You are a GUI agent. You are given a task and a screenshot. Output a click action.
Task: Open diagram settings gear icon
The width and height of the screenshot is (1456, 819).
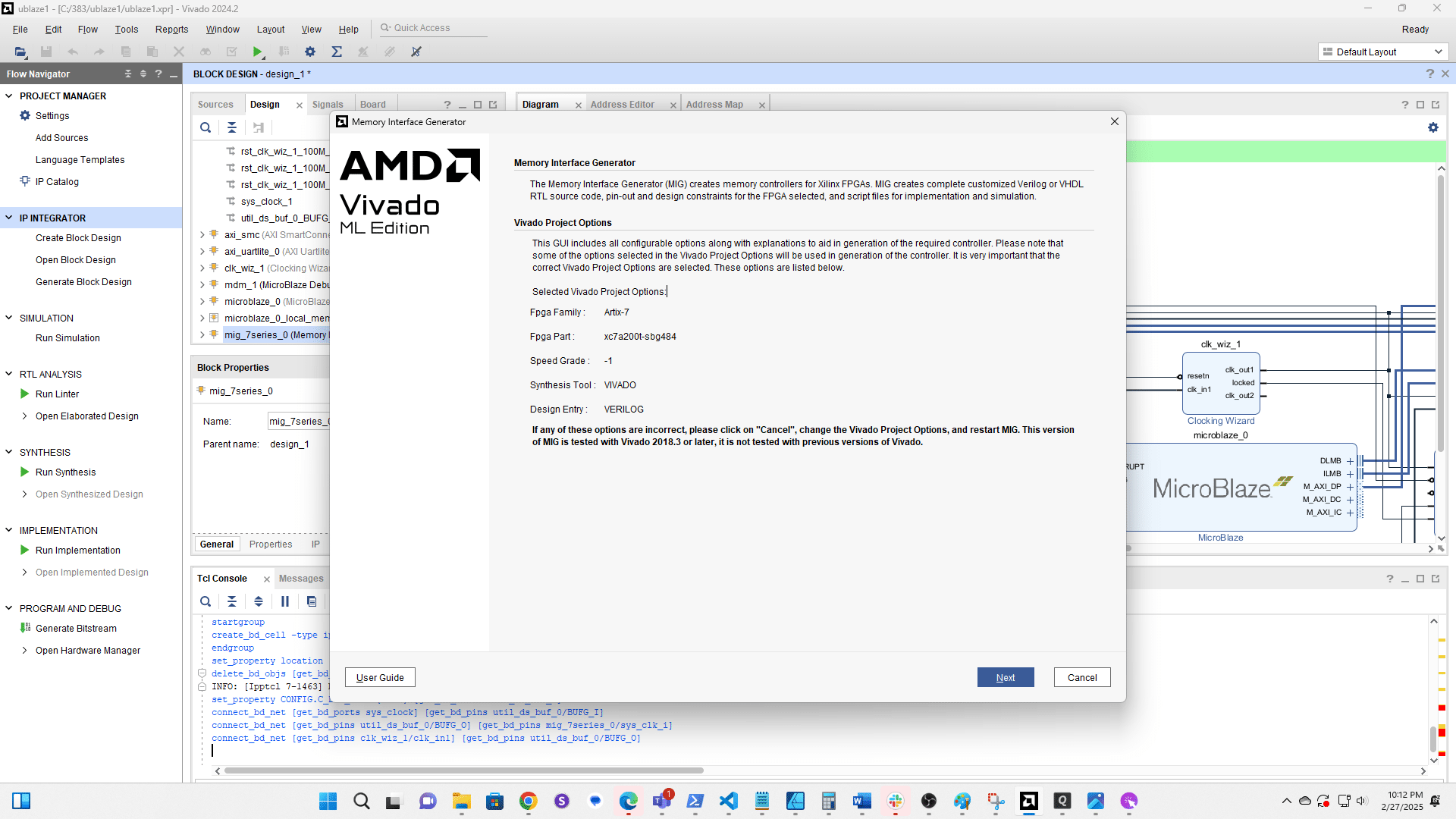pos(1432,127)
